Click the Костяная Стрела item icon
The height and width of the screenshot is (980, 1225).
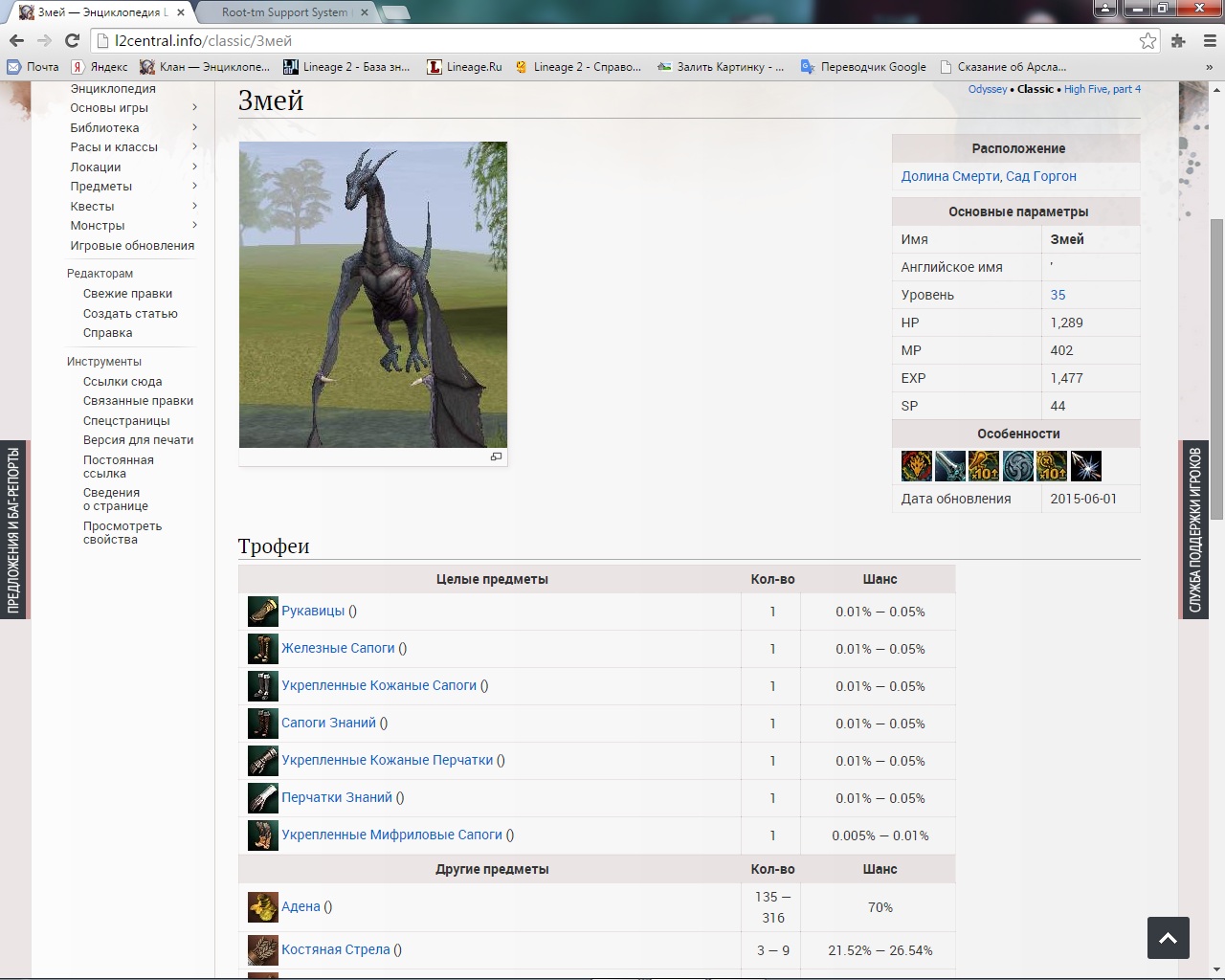pyautogui.click(x=262, y=950)
